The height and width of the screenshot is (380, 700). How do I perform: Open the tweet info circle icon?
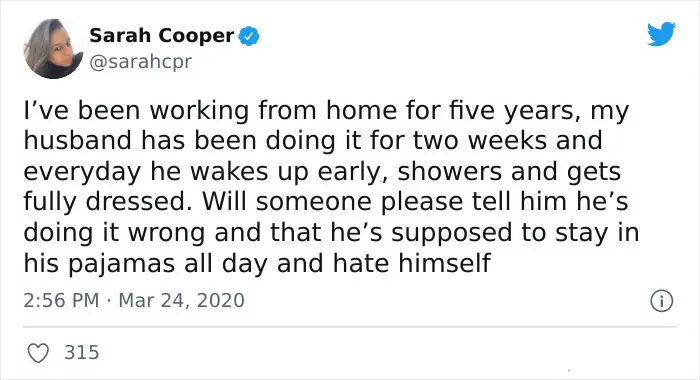pos(661,301)
